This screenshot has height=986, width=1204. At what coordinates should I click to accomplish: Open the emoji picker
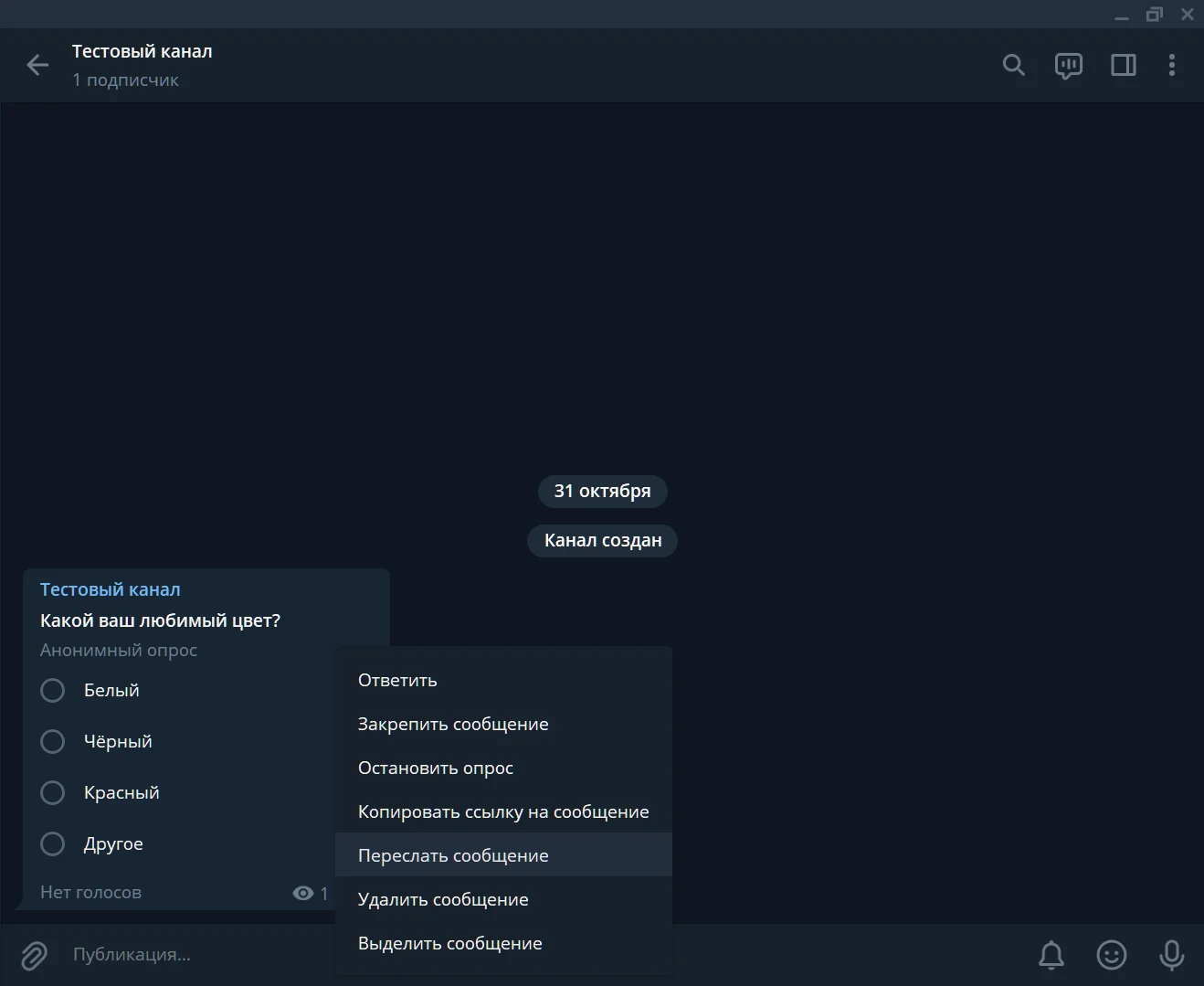coord(1111,955)
